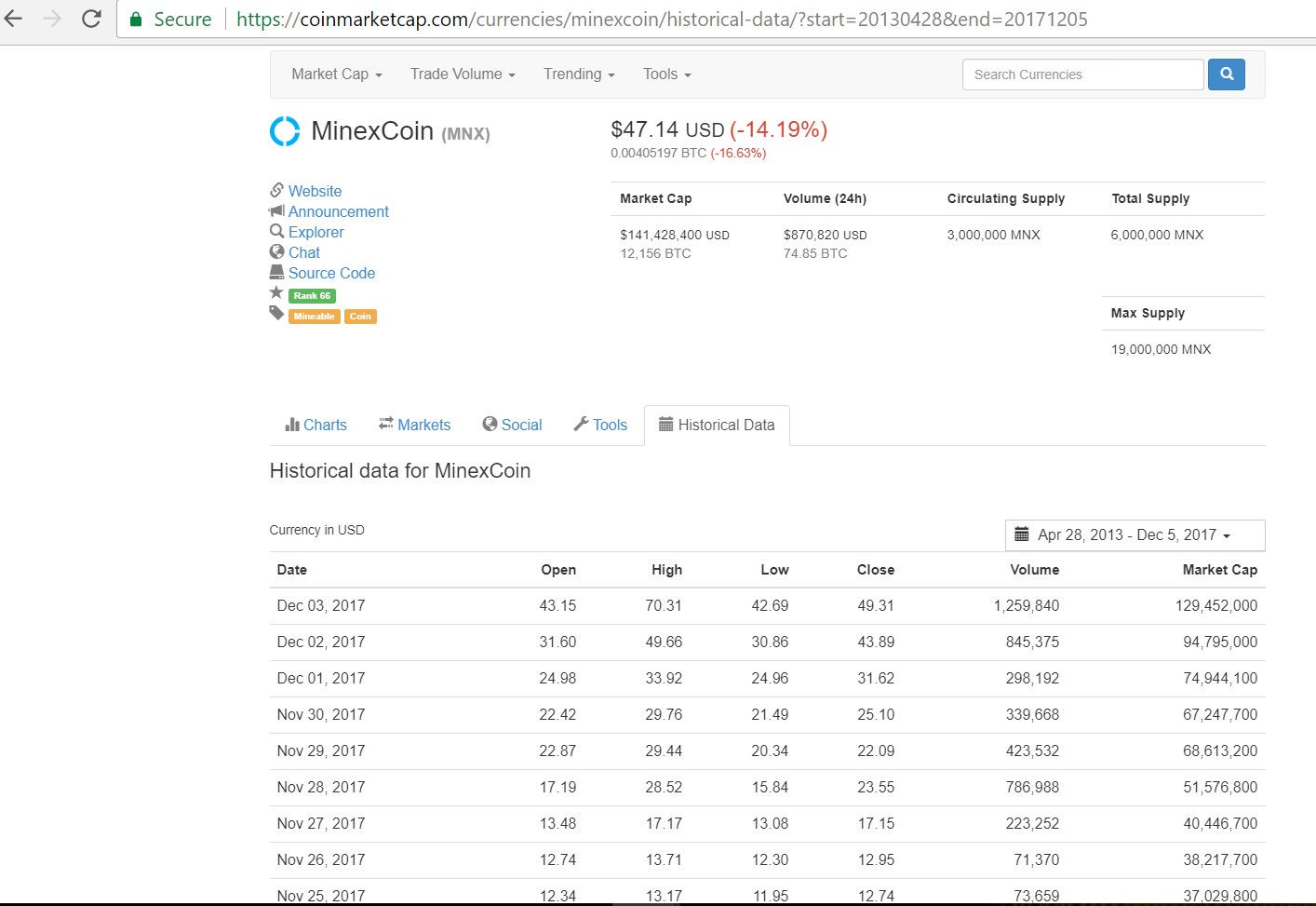Click the star icon beside Rank 66
The image size is (1316, 906).
pyautogui.click(x=276, y=292)
